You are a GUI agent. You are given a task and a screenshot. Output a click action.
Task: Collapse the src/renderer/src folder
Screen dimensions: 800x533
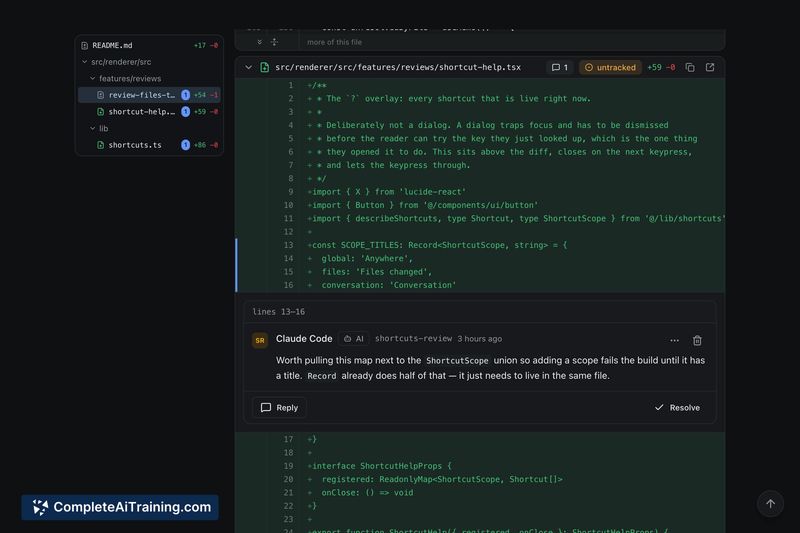85,62
